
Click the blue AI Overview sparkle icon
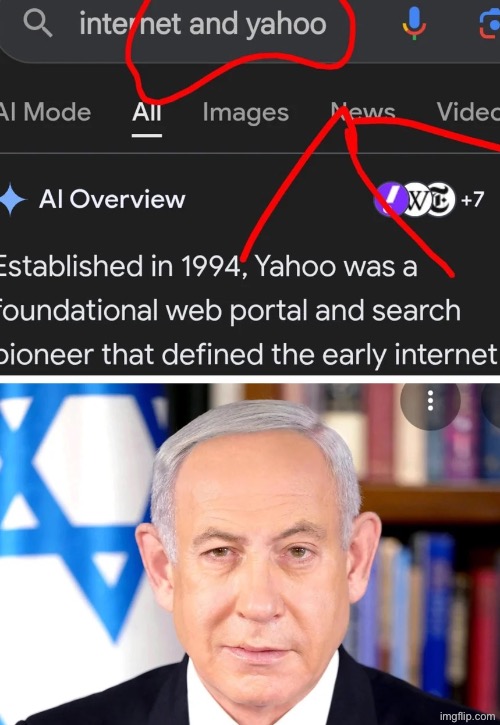(12, 200)
